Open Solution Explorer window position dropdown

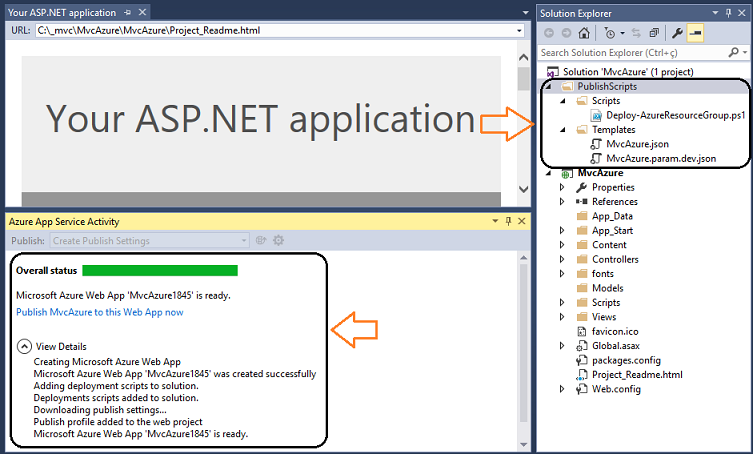(715, 13)
